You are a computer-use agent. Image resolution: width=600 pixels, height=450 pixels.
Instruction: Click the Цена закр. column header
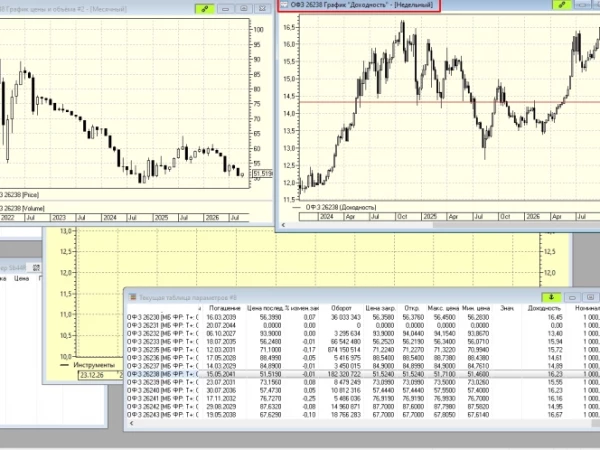(380, 308)
